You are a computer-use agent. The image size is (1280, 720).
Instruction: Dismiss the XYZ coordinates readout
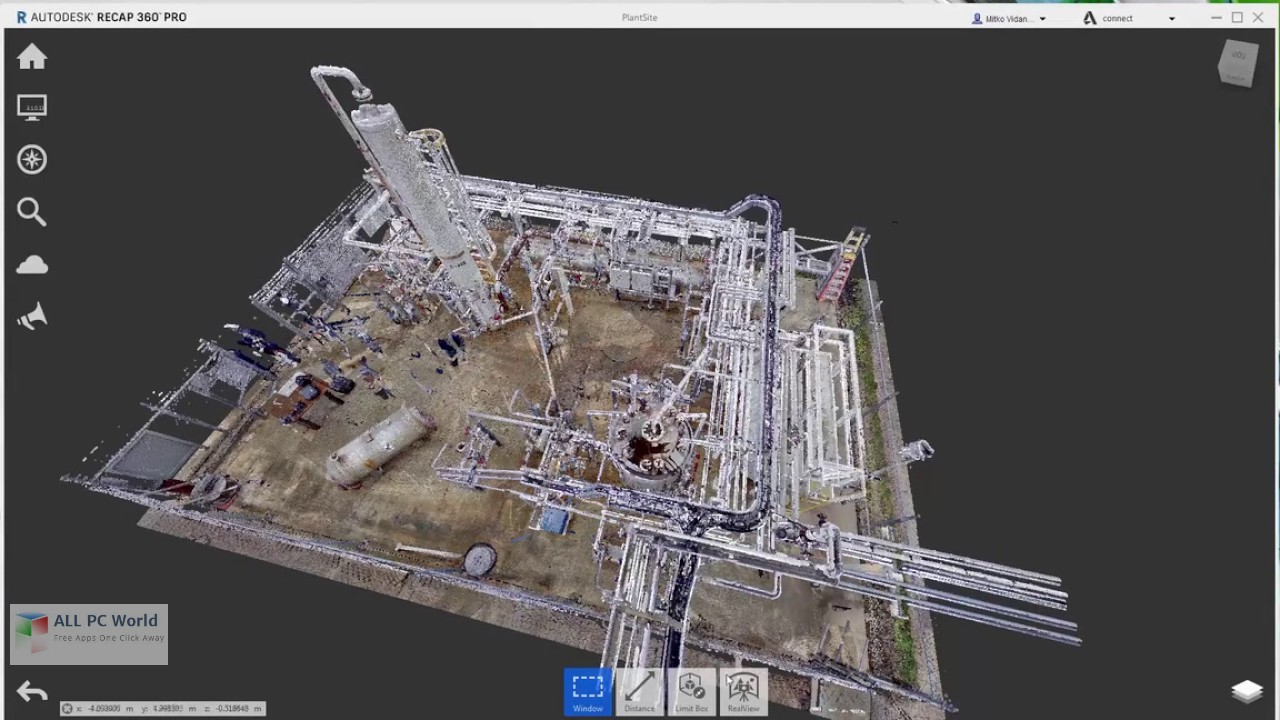[x=68, y=709]
